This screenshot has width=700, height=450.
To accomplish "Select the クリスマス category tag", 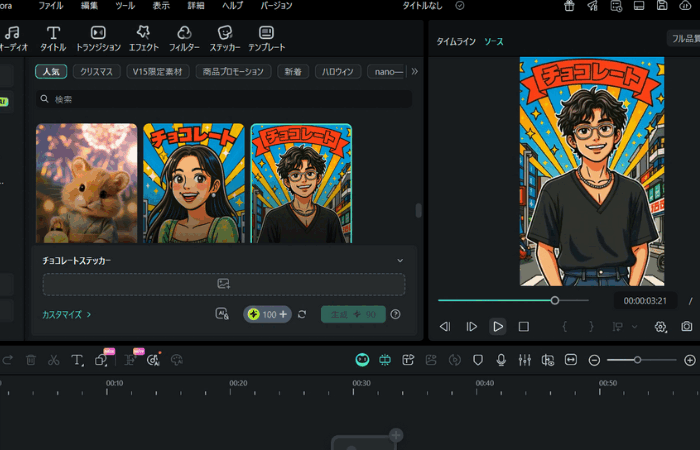I will pyautogui.click(x=96, y=71).
